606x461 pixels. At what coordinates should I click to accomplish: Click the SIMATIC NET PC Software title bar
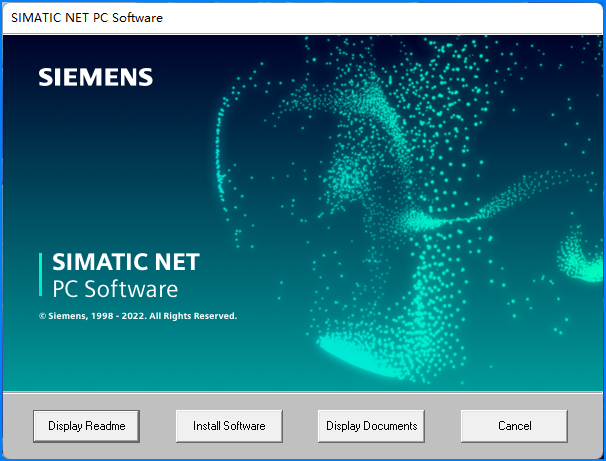[303, 18]
